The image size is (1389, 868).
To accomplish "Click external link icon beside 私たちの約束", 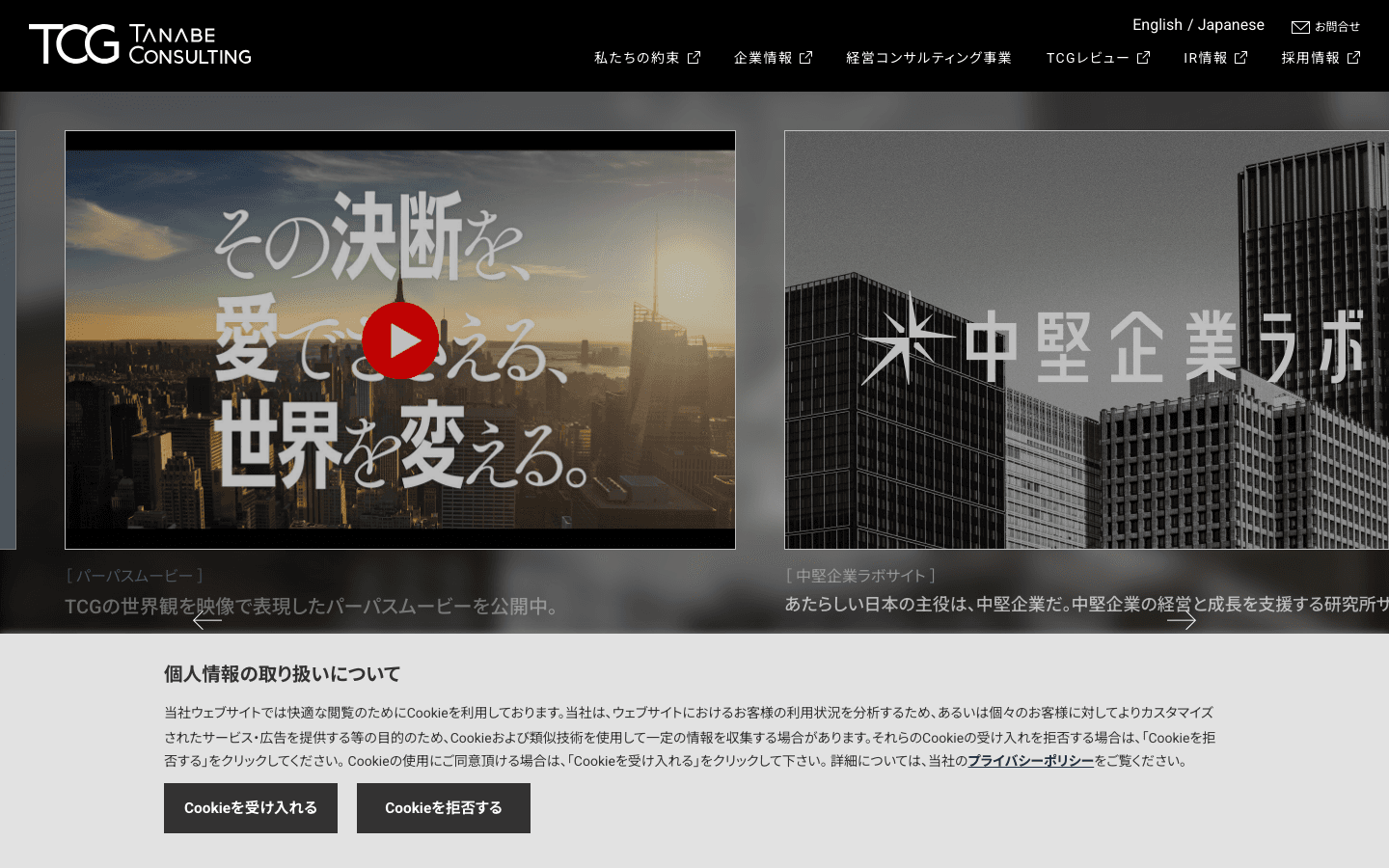I will [x=694, y=58].
